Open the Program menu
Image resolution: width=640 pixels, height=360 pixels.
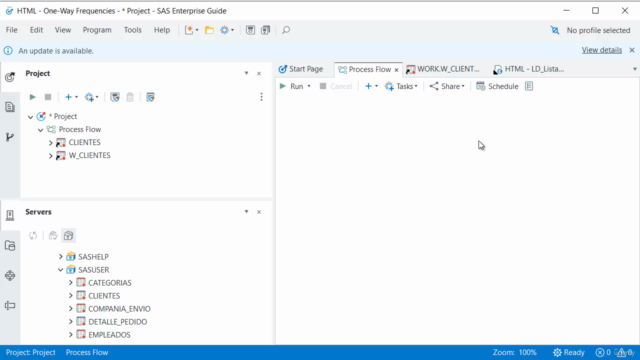coord(97,30)
